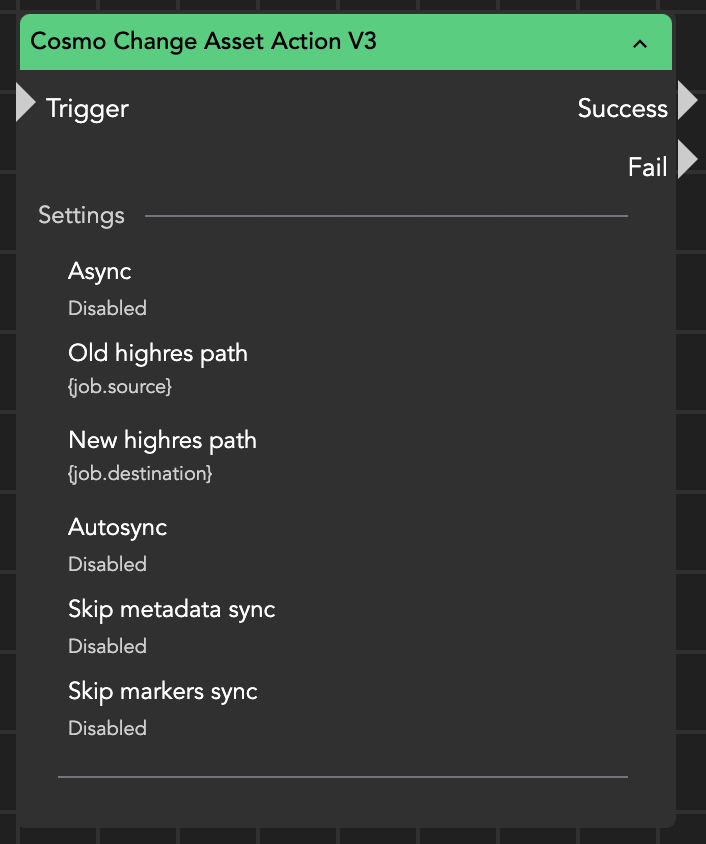Click the Fail output label
This screenshot has width=706, height=844.
point(647,167)
